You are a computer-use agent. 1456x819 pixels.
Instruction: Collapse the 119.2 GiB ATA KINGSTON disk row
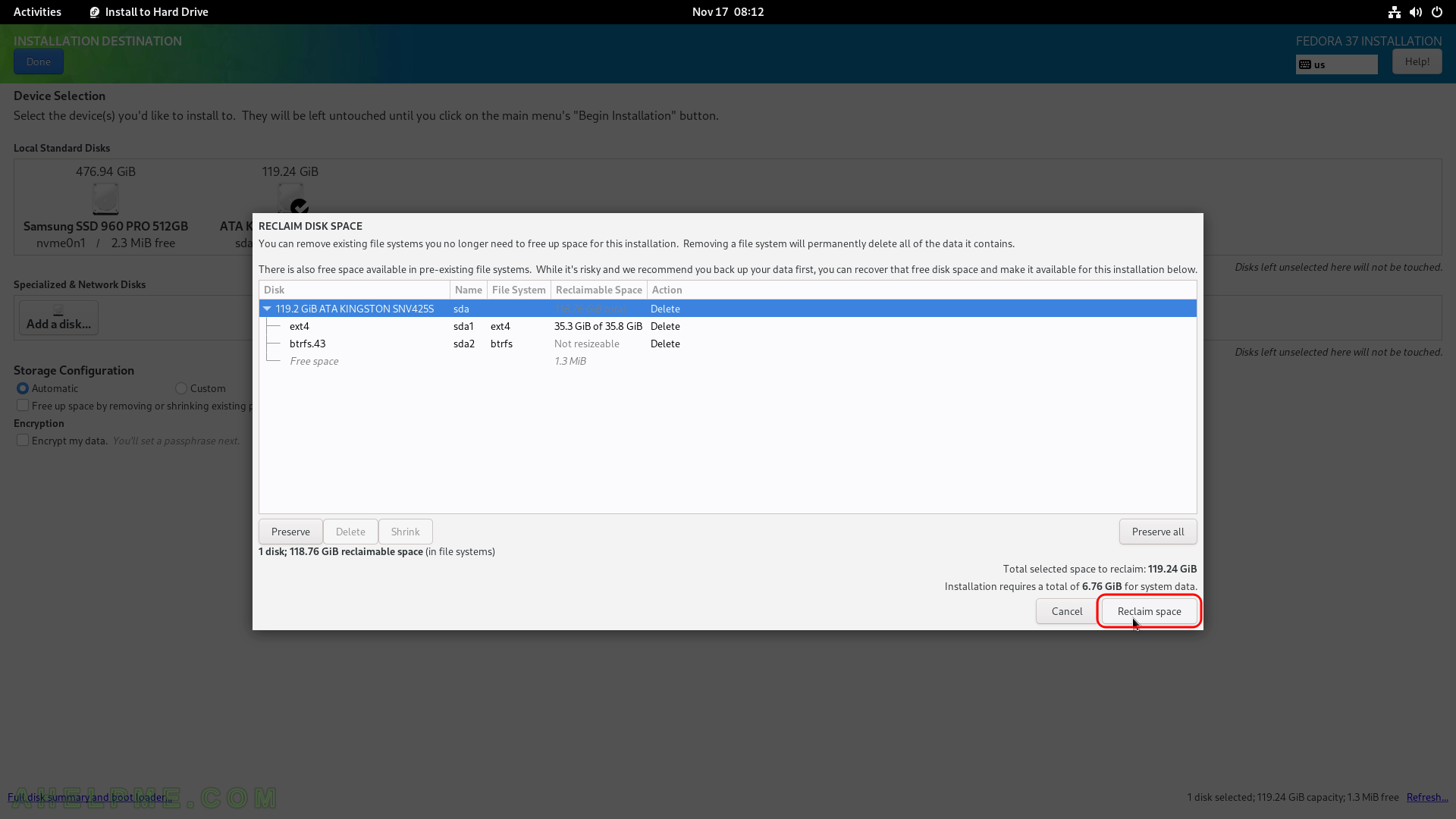click(x=267, y=309)
